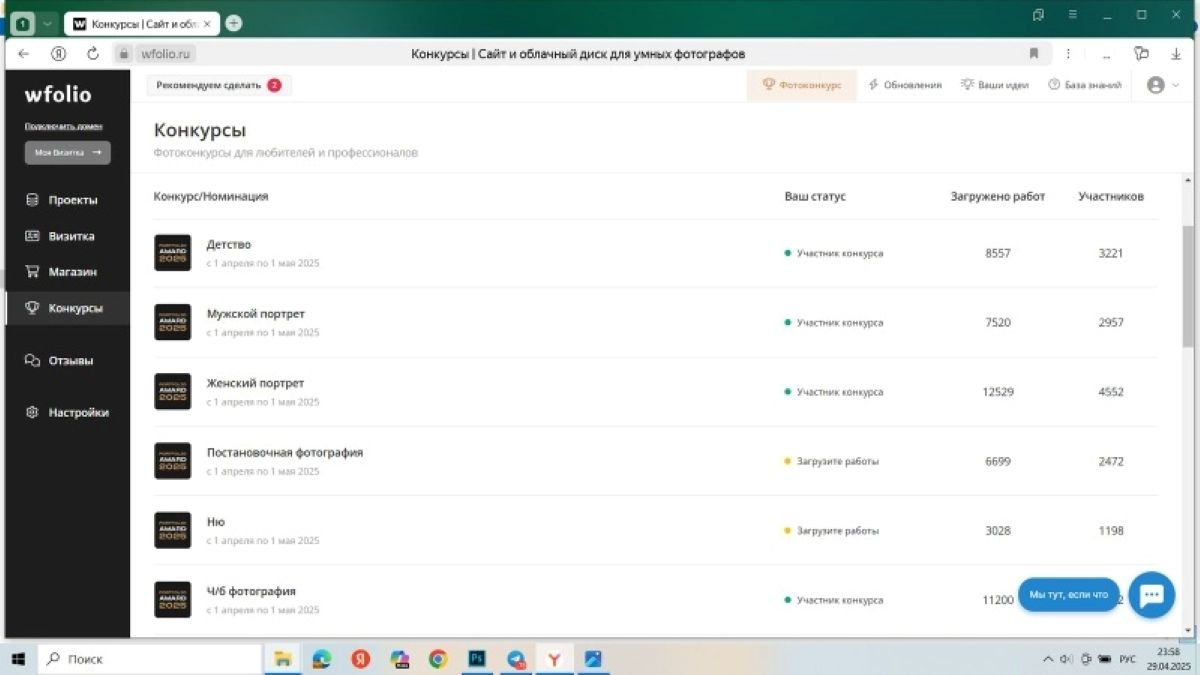
Task: Open Обновления in top bar
Action: (x=905, y=85)
